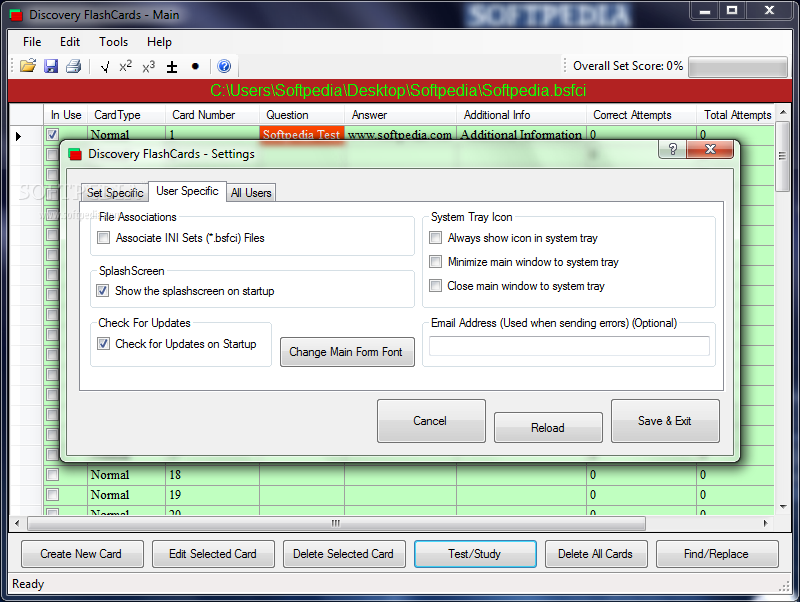Check In Use box for card 18
Viewport: 800px width, 602px height.
click(53, 475)
